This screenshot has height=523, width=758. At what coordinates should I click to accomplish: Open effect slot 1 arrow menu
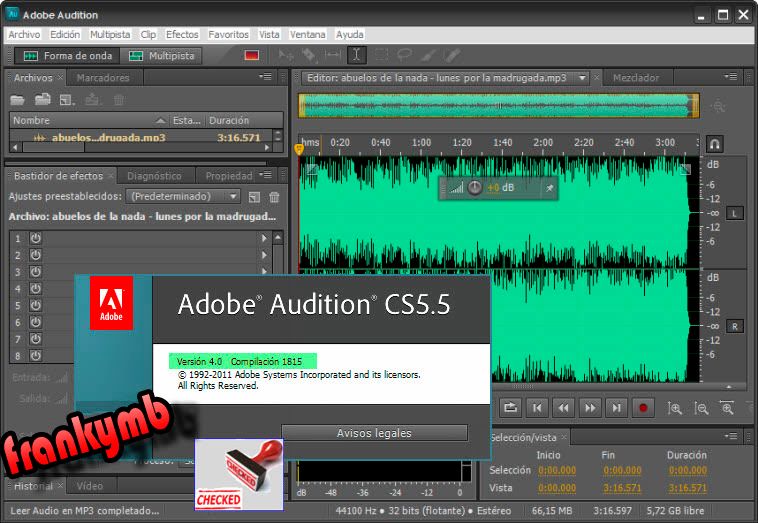pyautogui.click(x=264, y=238)
